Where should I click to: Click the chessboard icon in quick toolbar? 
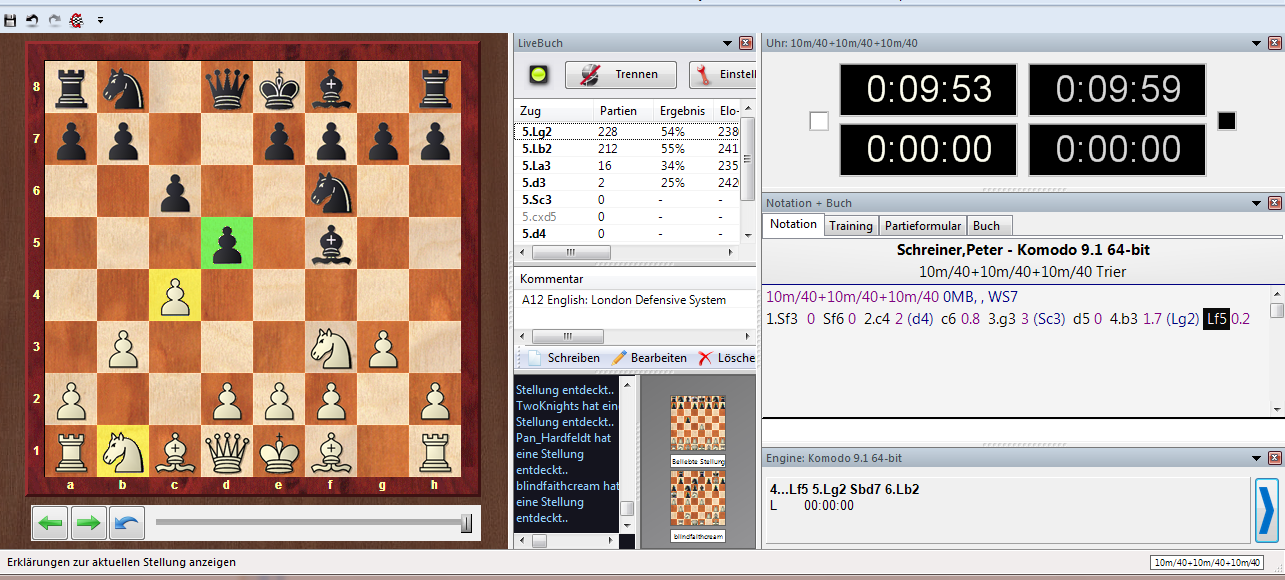76,20
